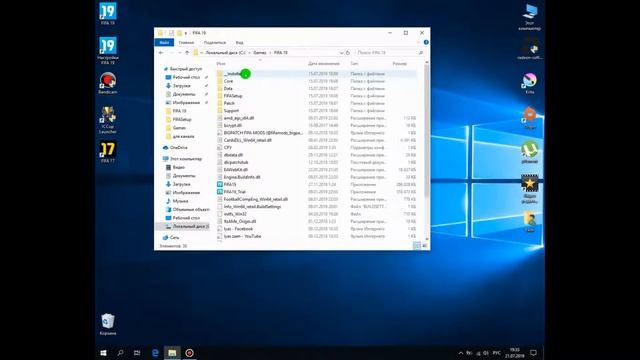
Task: Switch to large icons view button
Action: point(424,245)
